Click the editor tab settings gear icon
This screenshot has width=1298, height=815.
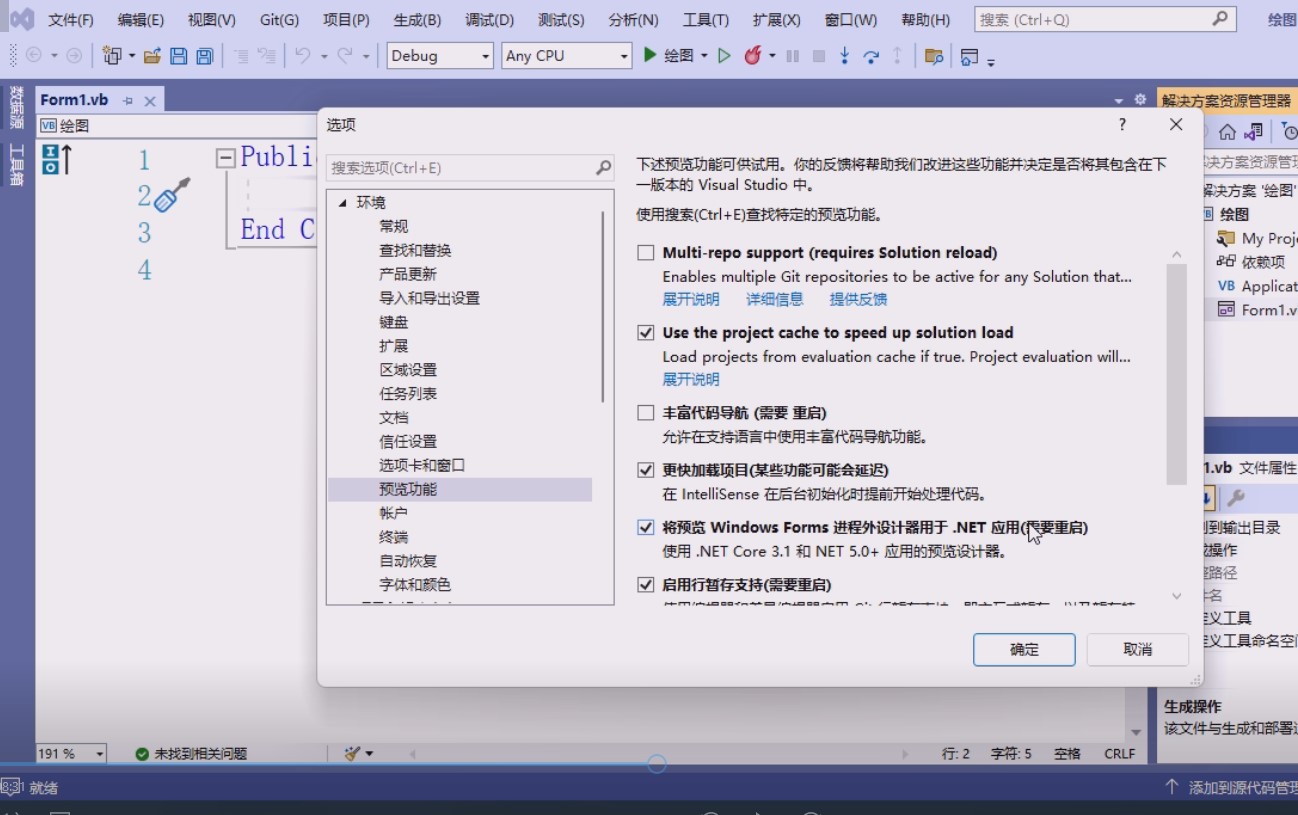[1140, 100]
